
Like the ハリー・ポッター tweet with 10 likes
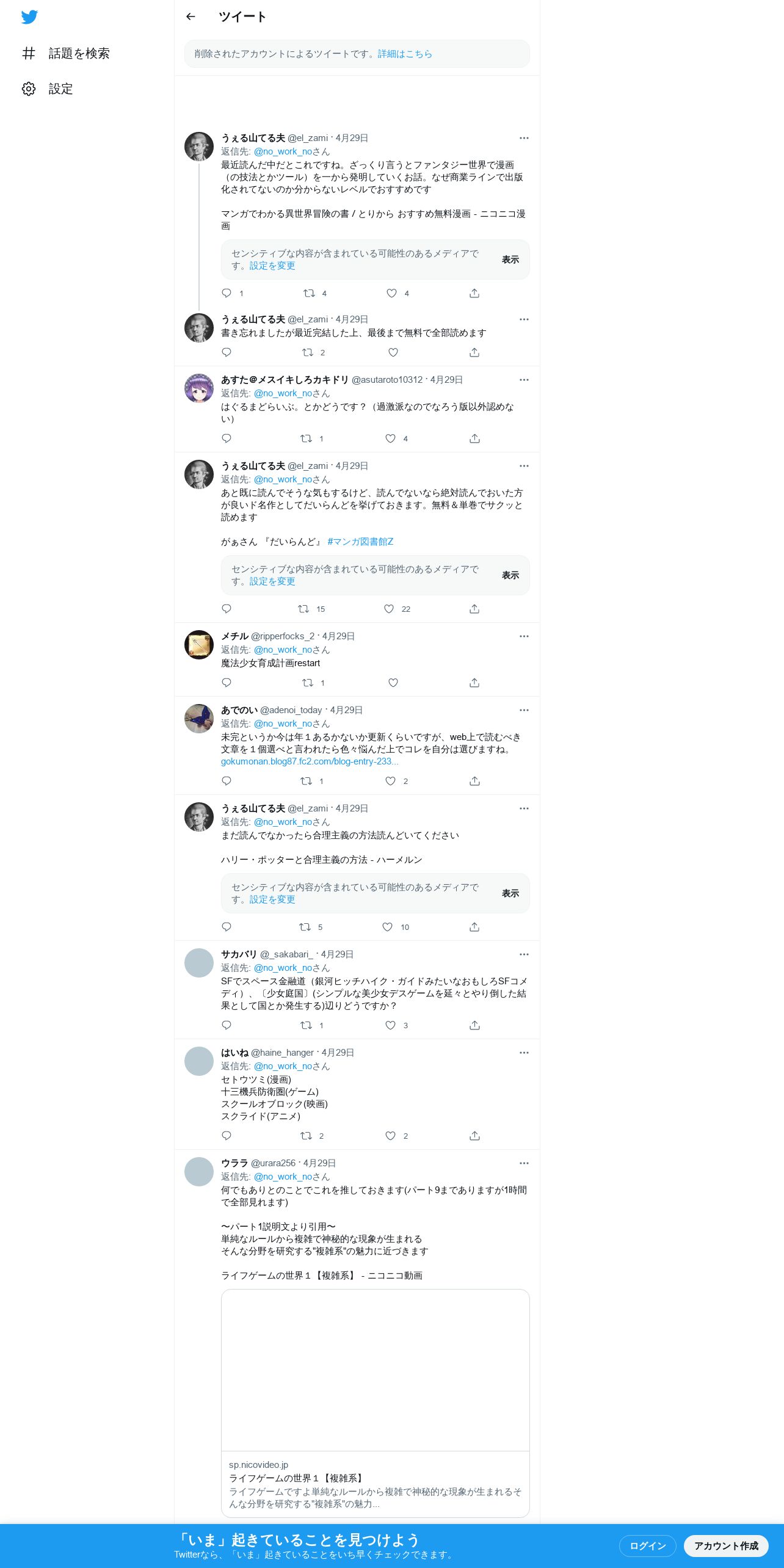[x=388, y=927]
